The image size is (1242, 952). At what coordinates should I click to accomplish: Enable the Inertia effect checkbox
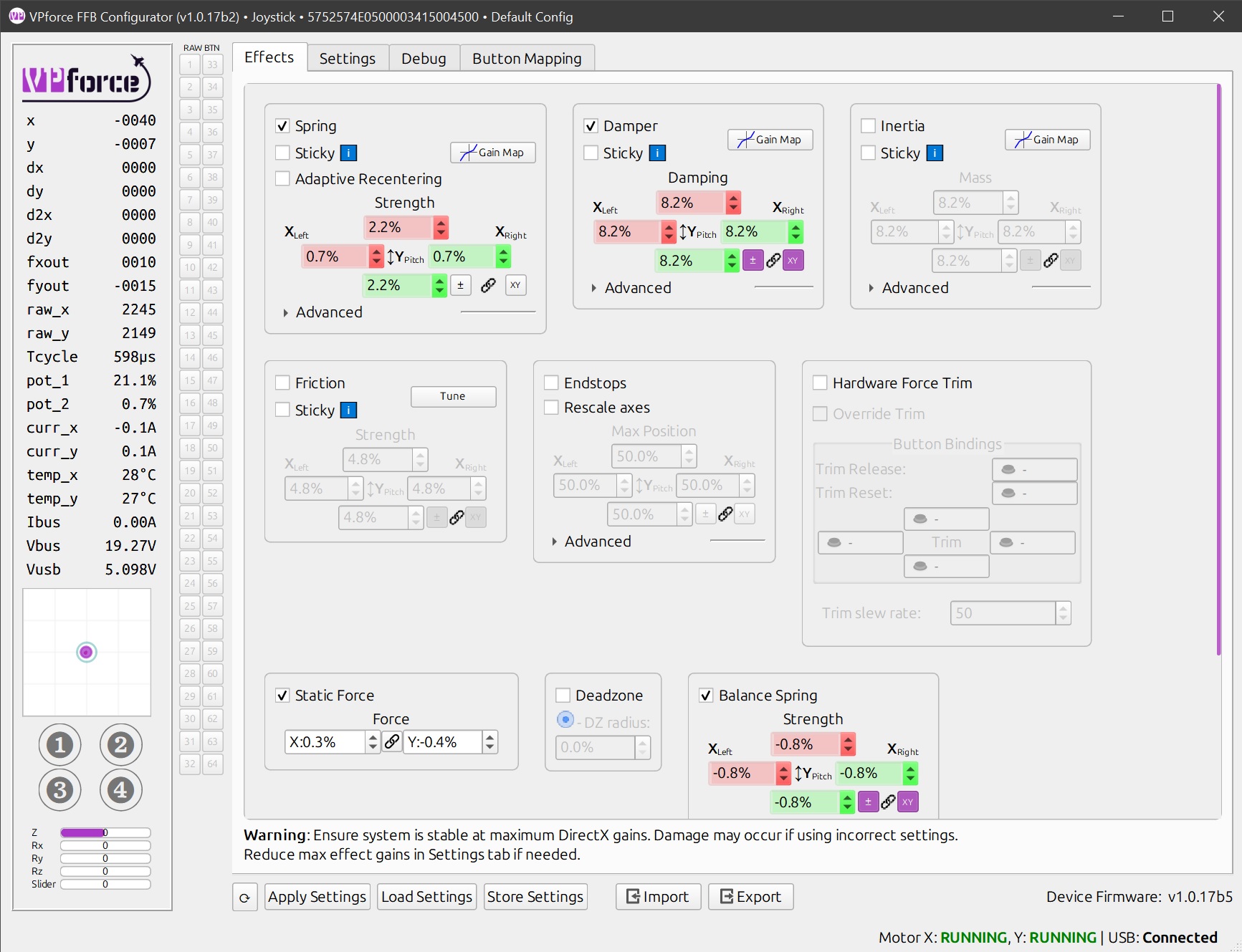(x=868, y=126)
